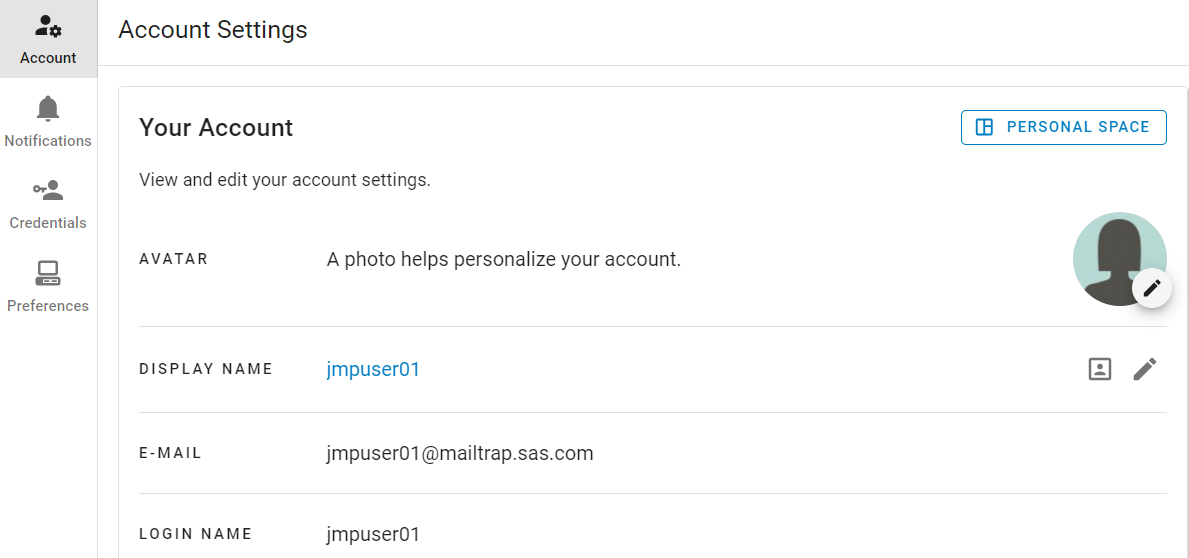Screen dimensions: 1189x558
Task: Switch to the Notifications tab label
Action: pos(48,141)
